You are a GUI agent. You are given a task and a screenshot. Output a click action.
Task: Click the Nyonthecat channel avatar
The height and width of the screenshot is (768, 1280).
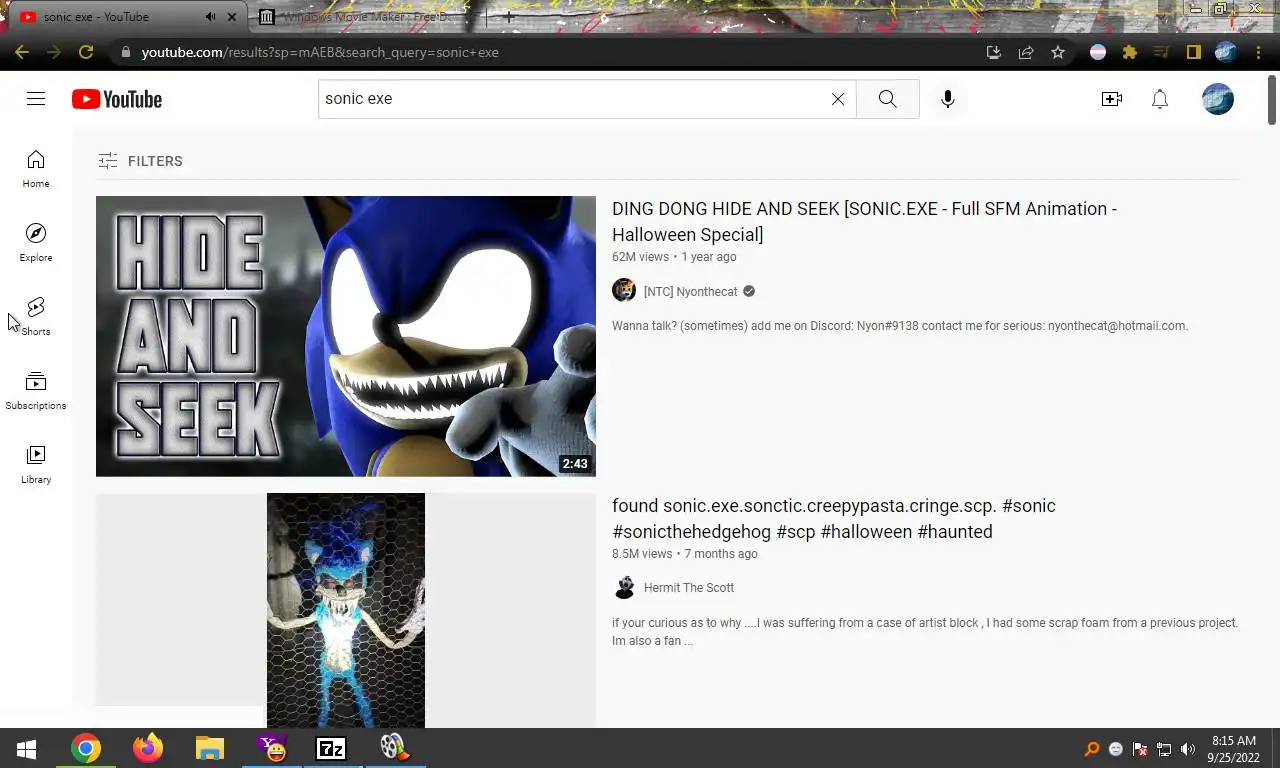(624, 291)
